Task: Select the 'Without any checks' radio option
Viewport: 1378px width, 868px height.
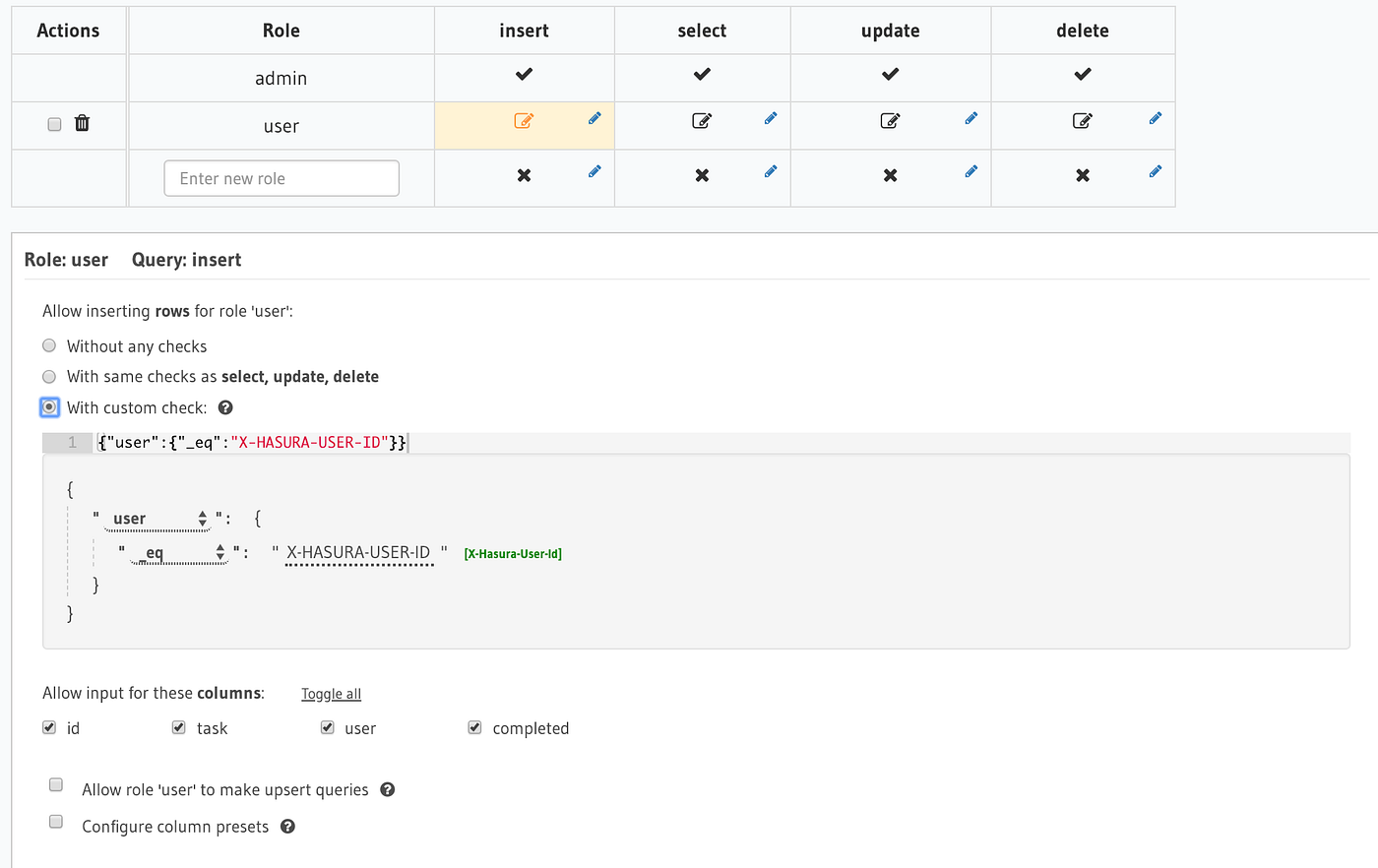Action: coord(48,345)
